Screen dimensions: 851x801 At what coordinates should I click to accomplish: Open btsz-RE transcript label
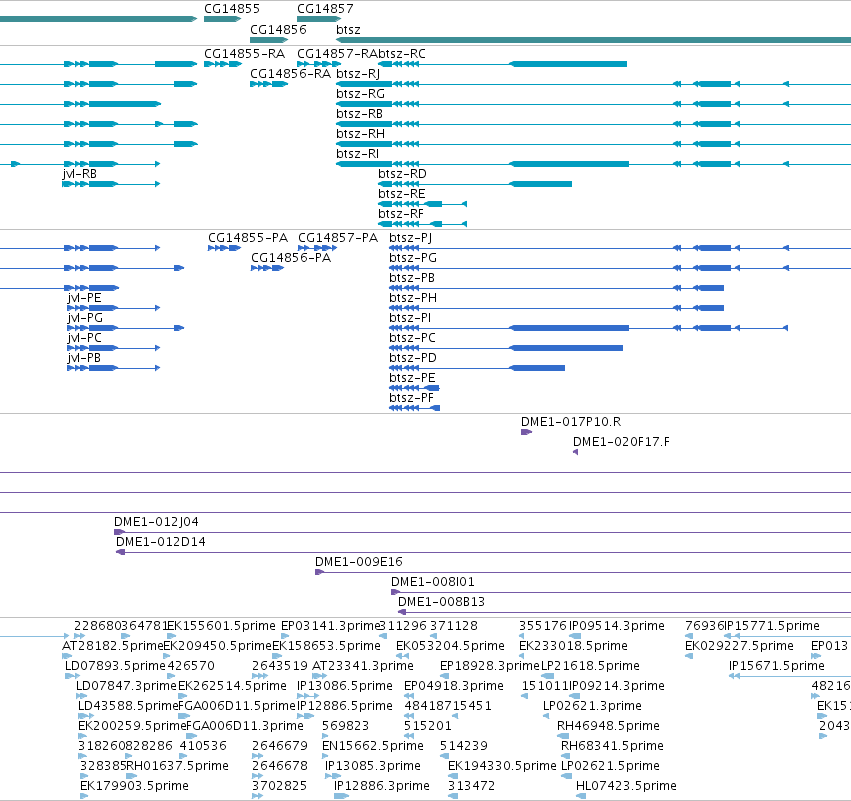tap(402, 194)
